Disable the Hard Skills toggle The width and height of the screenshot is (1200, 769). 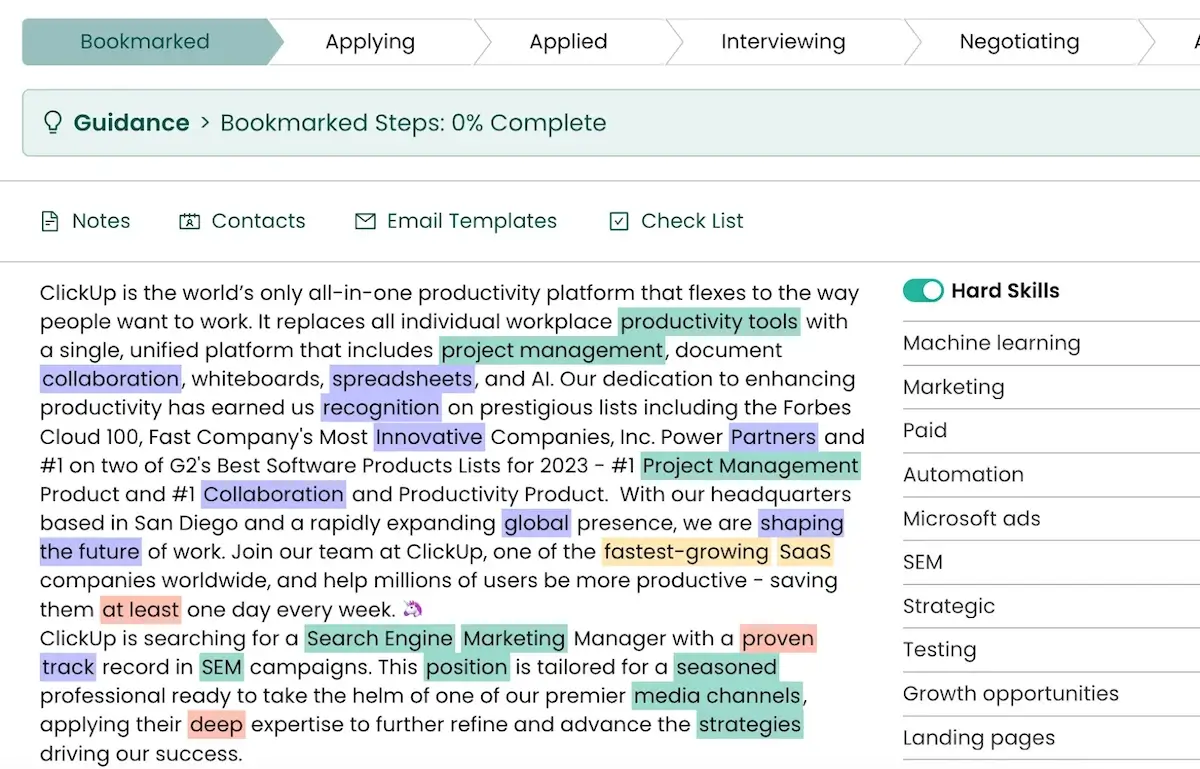tap(923, 290)
